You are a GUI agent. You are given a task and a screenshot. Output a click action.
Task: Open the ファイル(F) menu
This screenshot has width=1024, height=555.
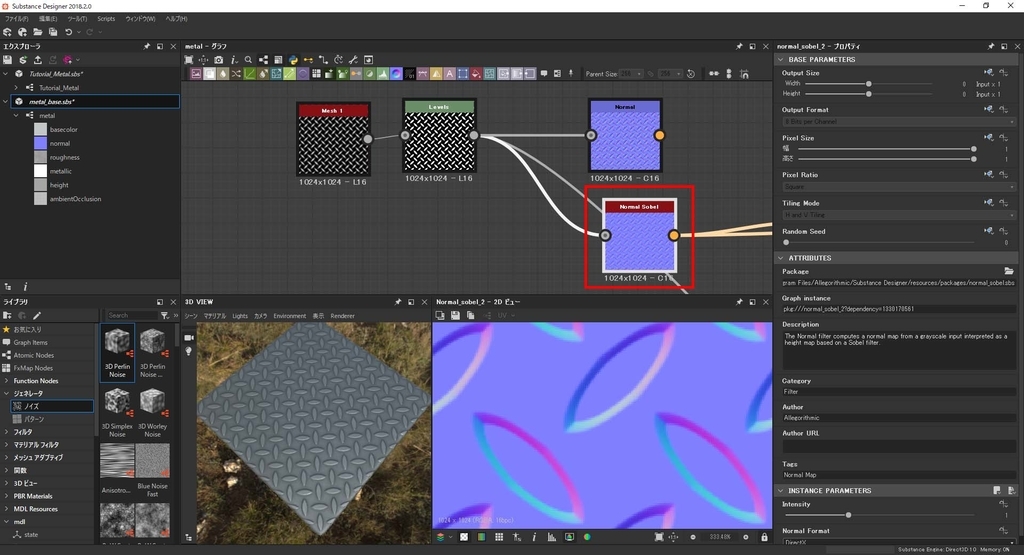tap(17, 19)
